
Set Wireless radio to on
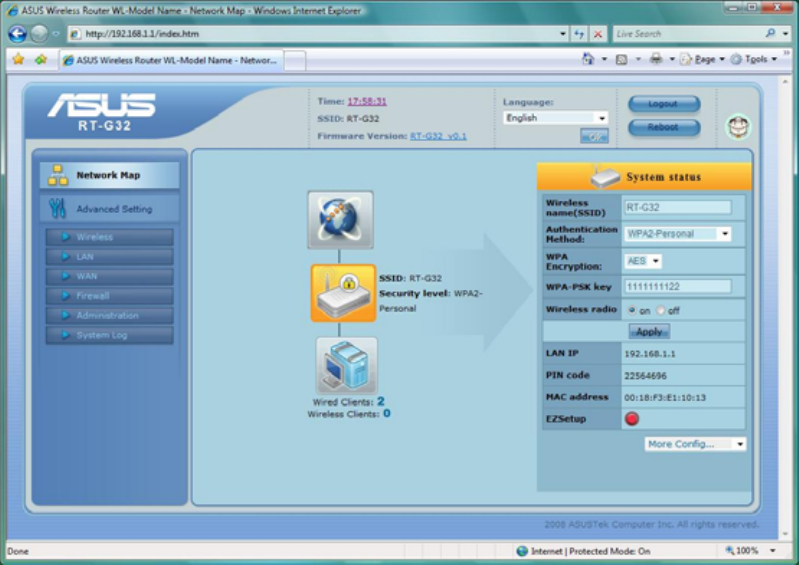[632, 310]
